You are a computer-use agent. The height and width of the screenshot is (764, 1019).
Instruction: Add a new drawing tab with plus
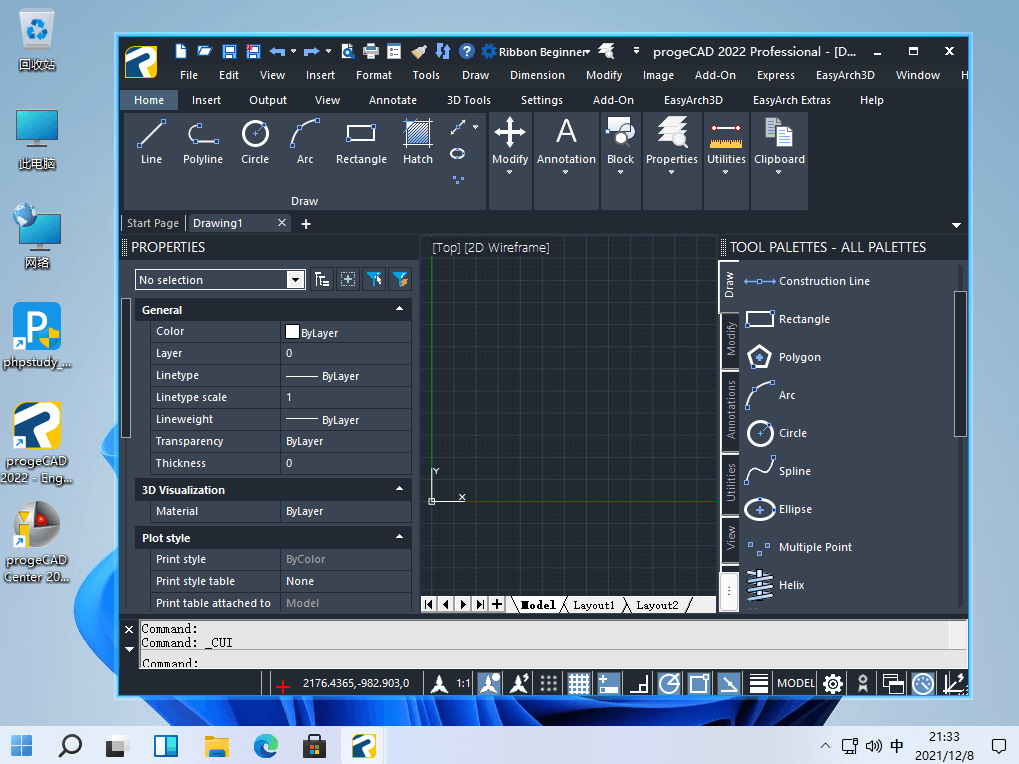click(306, 224)
